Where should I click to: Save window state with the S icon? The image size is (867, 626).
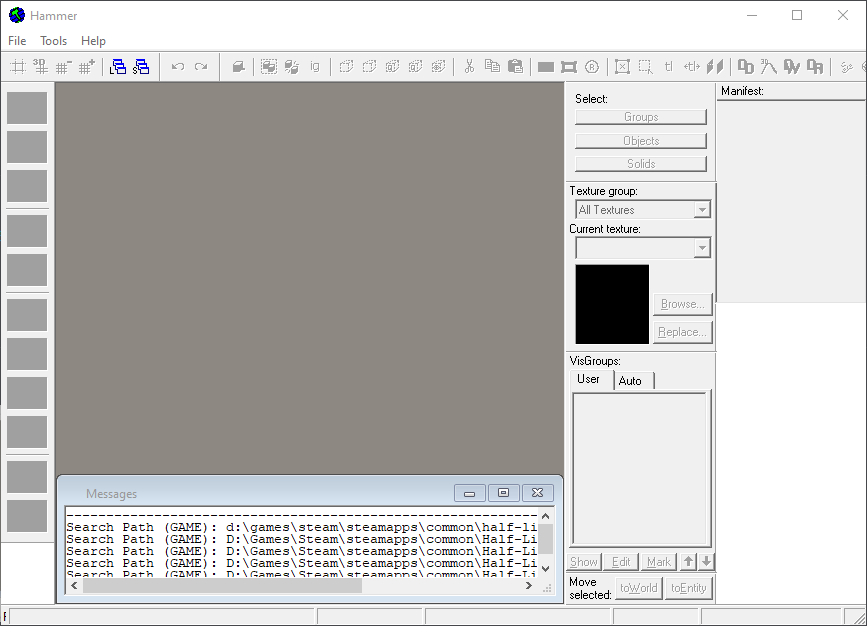coord(141,67)
